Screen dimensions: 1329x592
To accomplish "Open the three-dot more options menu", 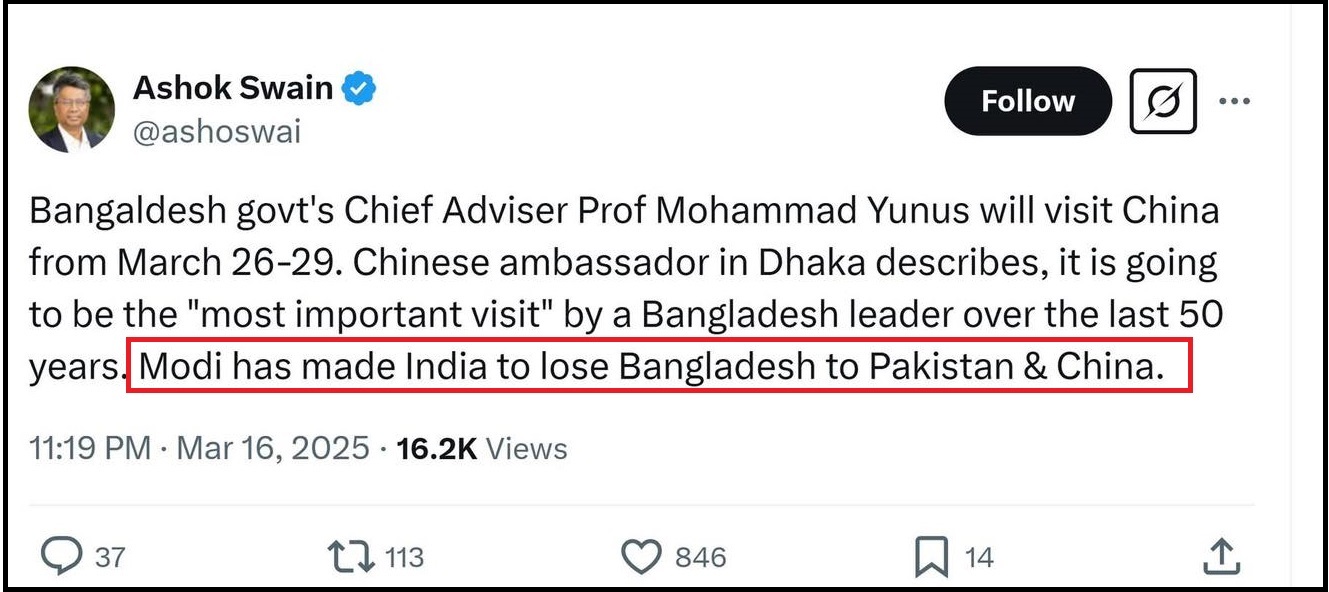I will (1235, 102).
